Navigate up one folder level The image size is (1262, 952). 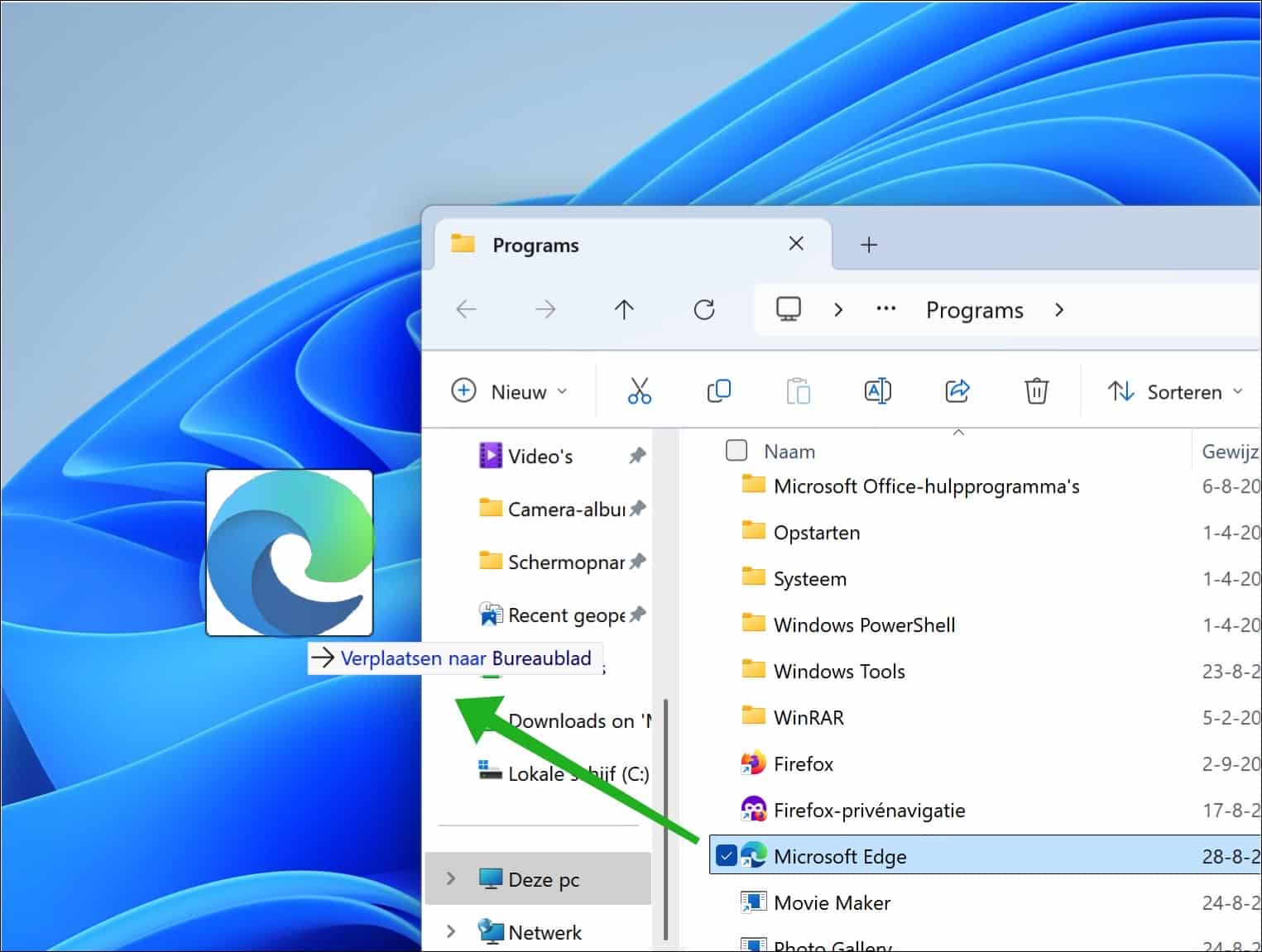pos(625,309)
